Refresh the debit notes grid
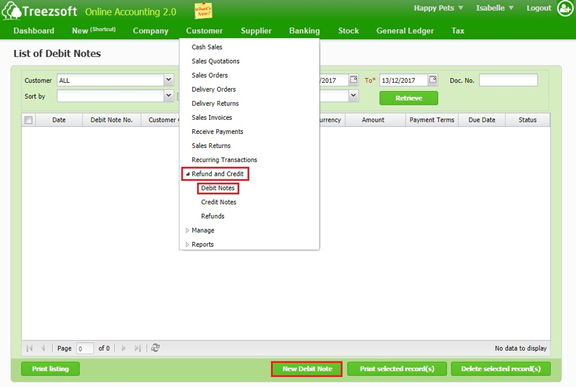Screen dimensions: 576x387 point(155,348)
